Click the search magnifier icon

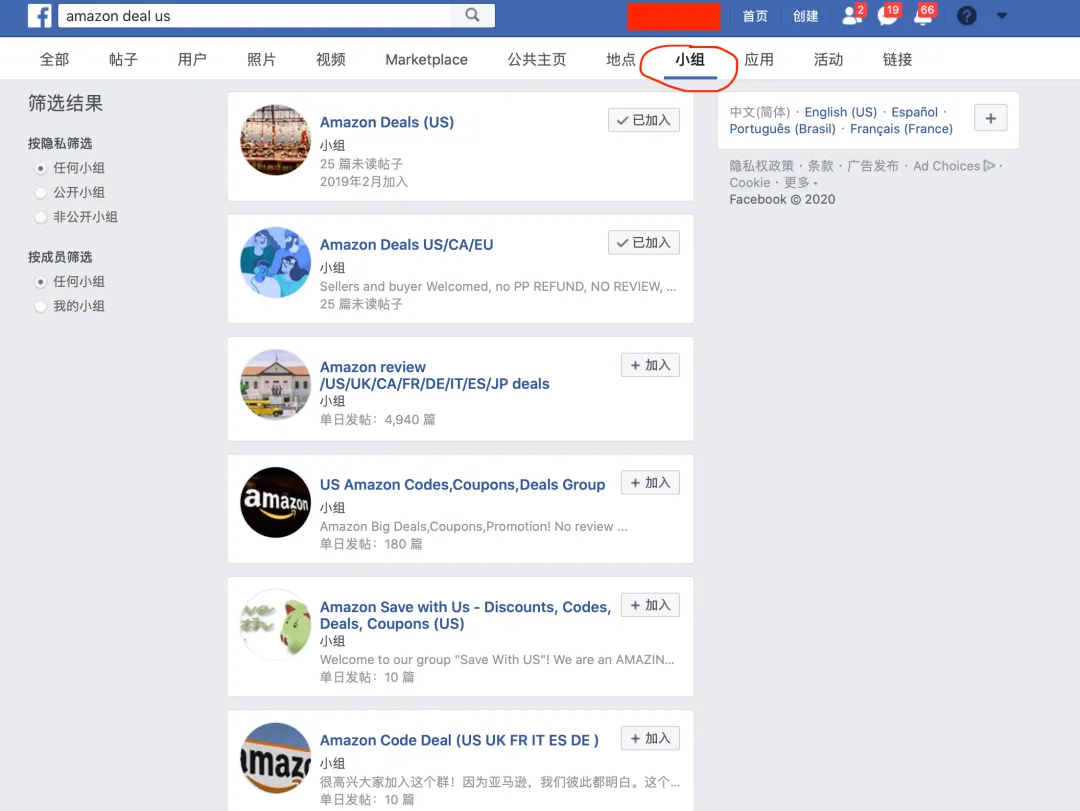[472, 15]
